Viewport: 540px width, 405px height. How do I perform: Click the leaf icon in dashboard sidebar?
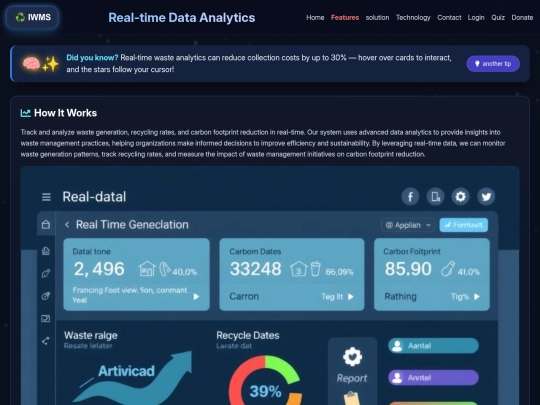tap(45, 273)
